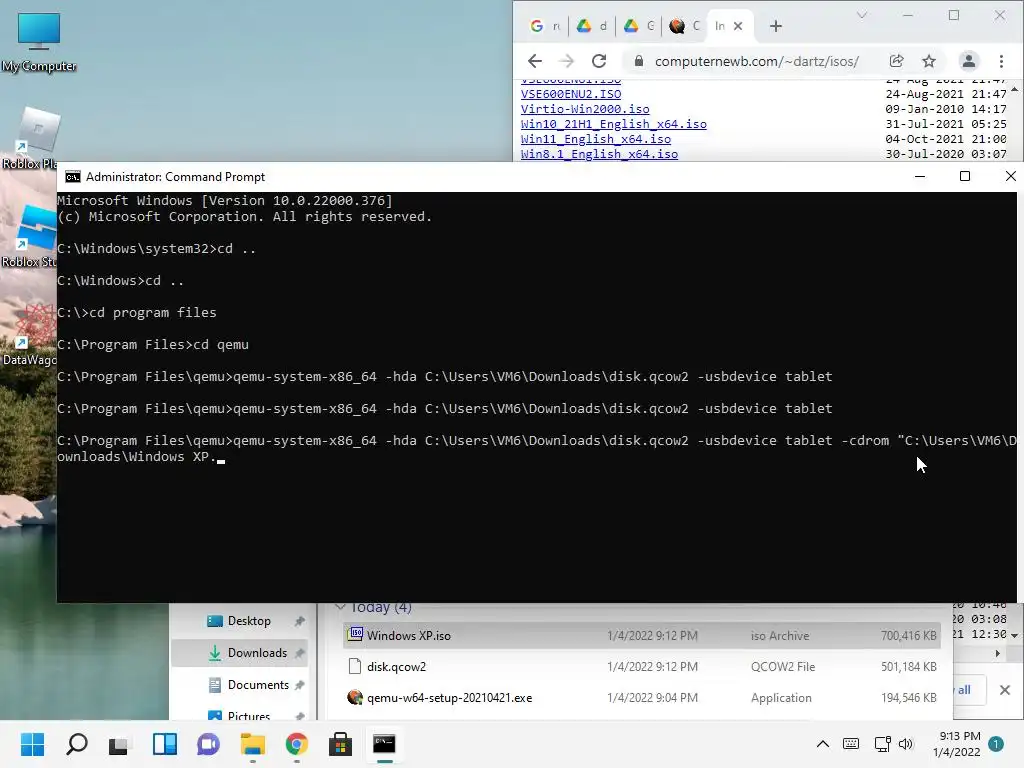Switch to Chrome from the taskbar
This screenshot has height=768, width=1024.
tap(296, 744)
